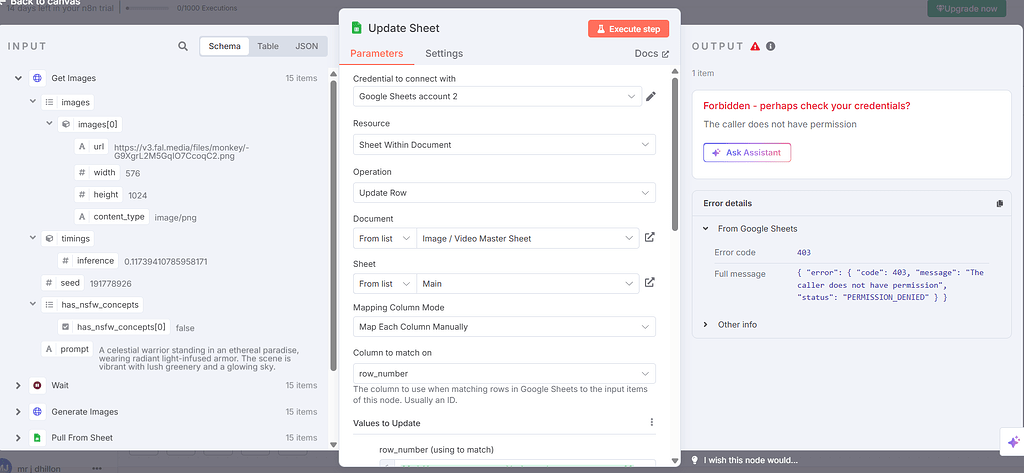Viewport: 1024px width, 473px height.
Task: Click the Pull From Sheet sheets icon
Action: coord(37,438)
